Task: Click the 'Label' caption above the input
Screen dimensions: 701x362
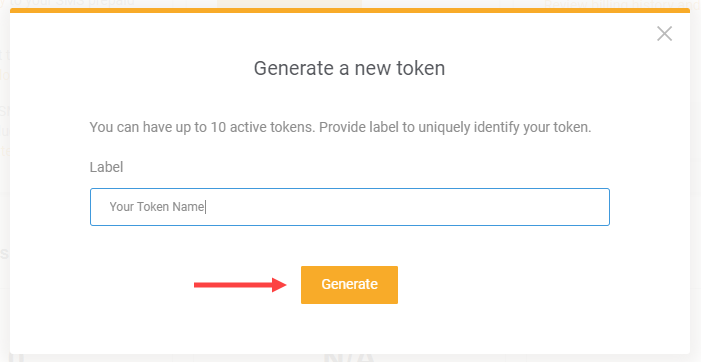Action: coord(106,167)
